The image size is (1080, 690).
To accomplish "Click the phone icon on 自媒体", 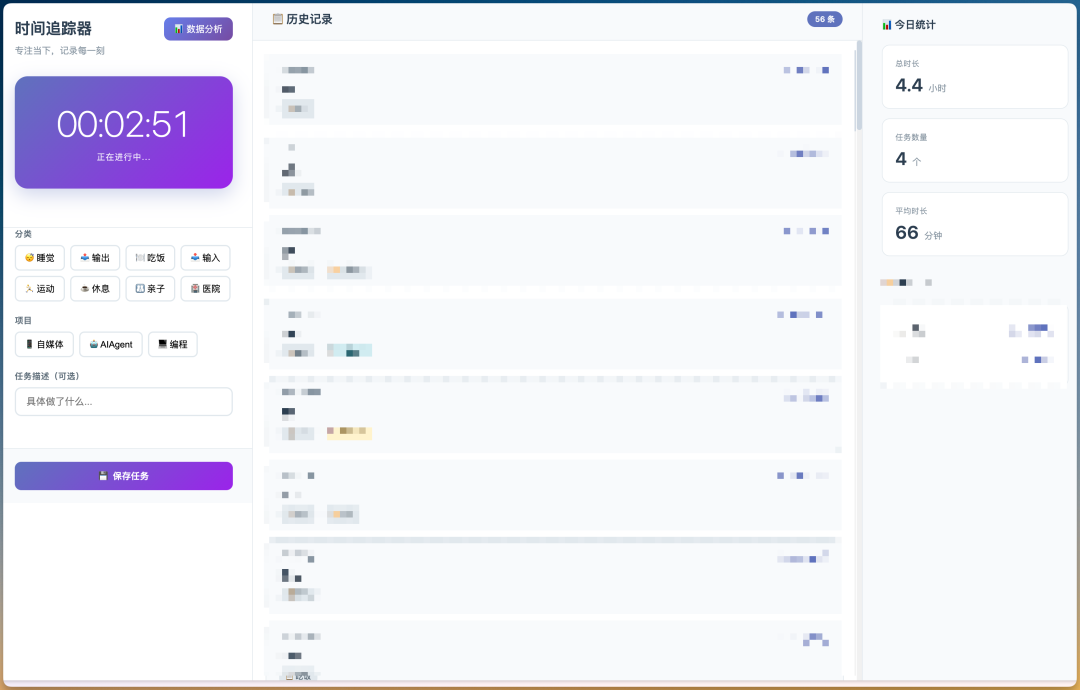I will pos(30,344).
